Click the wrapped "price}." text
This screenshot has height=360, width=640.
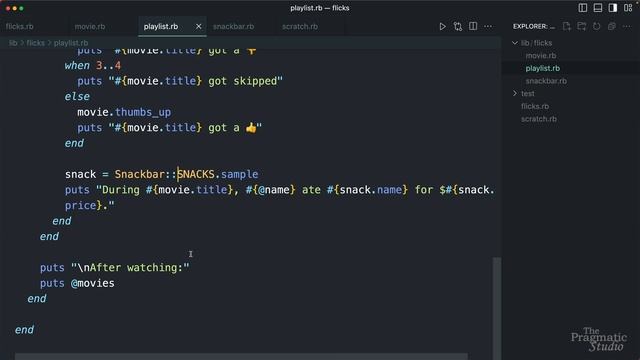[90, 205]
